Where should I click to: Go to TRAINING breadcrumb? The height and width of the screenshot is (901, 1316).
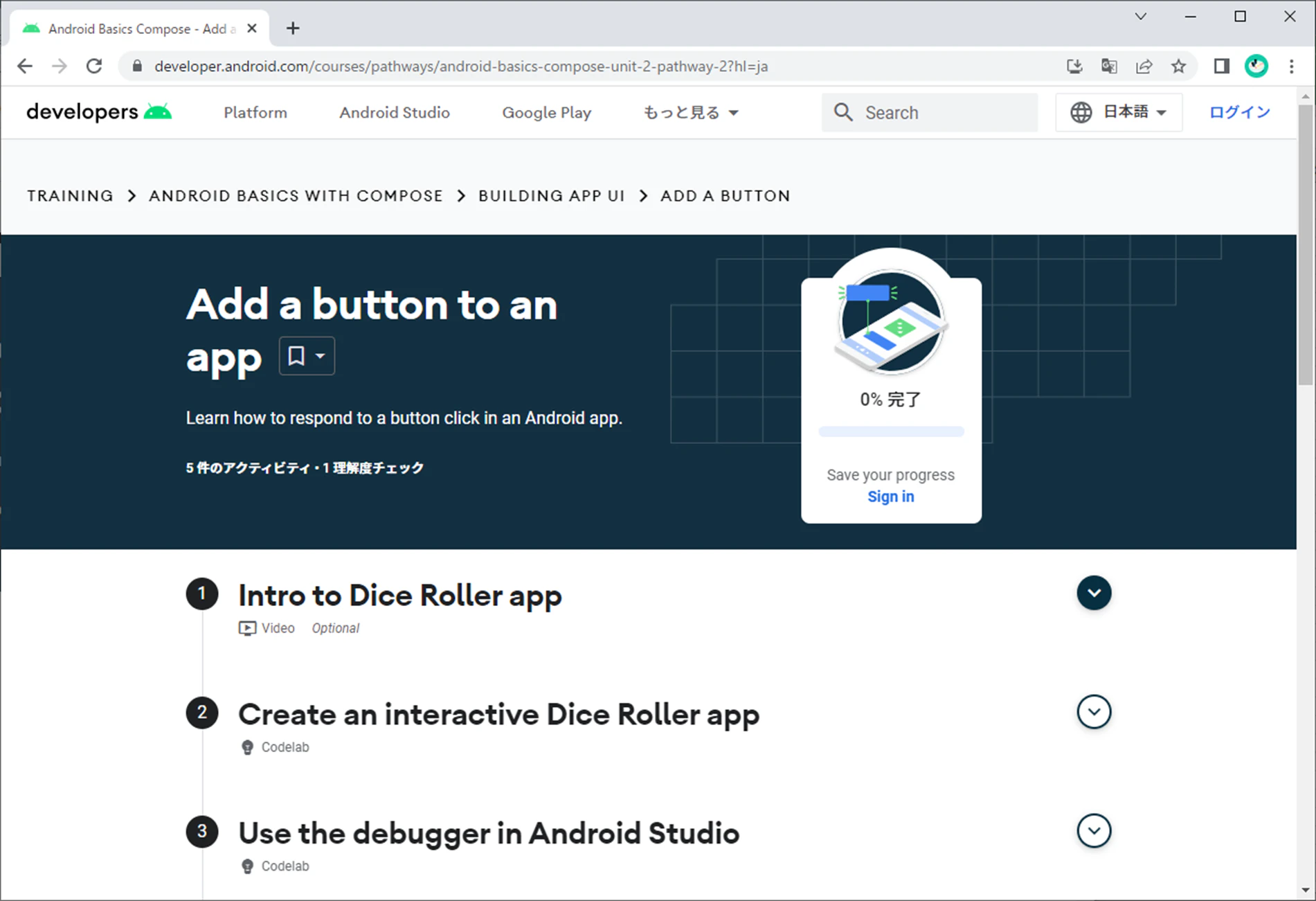70,196
